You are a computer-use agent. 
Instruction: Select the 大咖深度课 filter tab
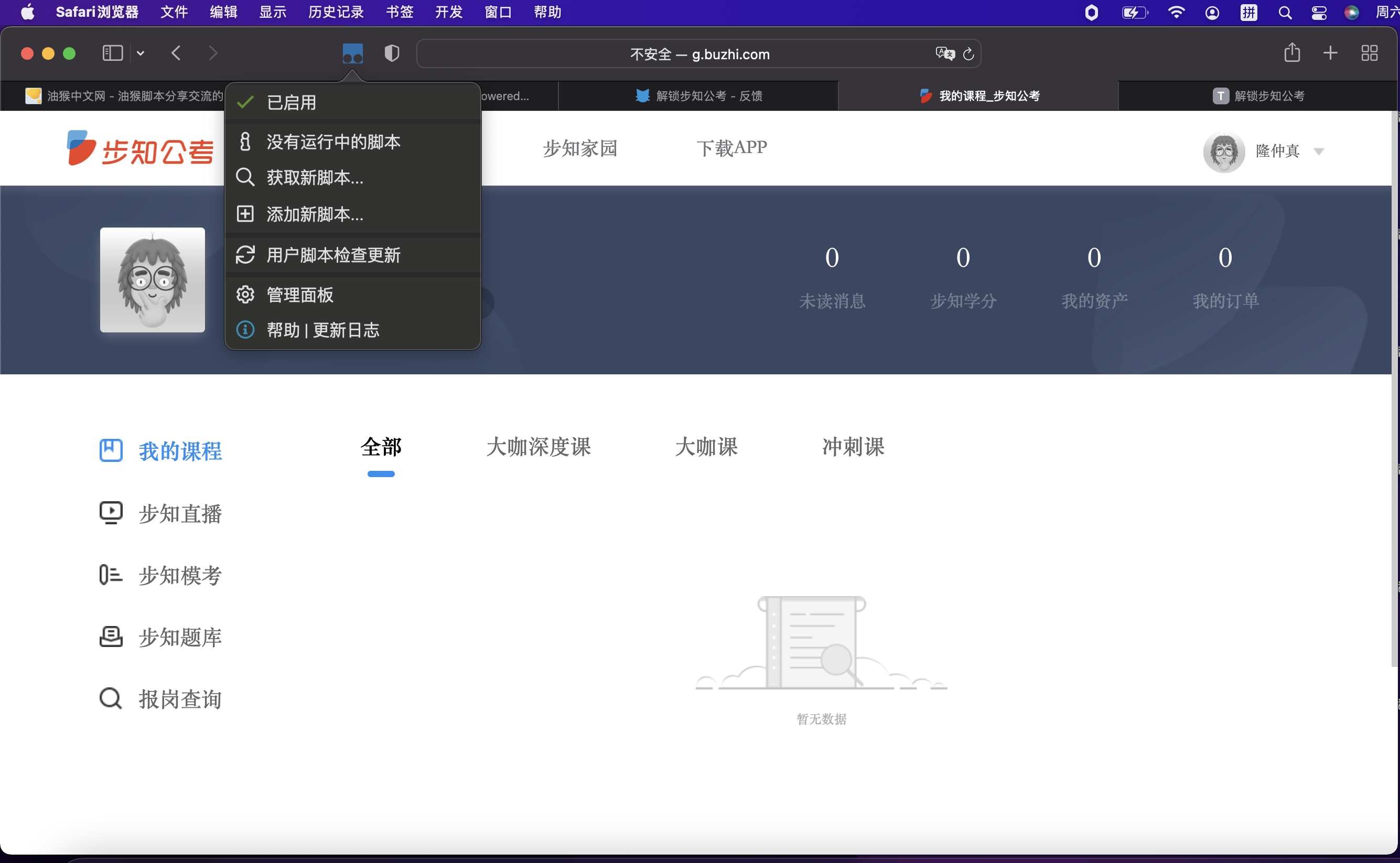[538, 447]
